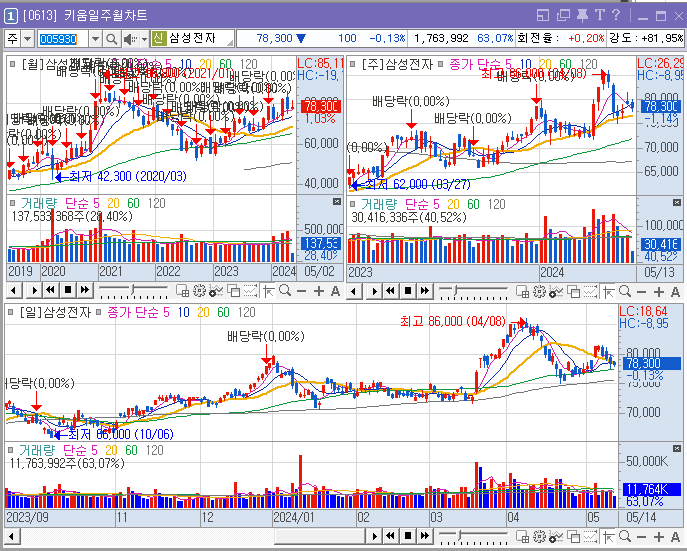687x551 pixels.
Task: Open stock search magnifier in the top bar
Action: 111,39
